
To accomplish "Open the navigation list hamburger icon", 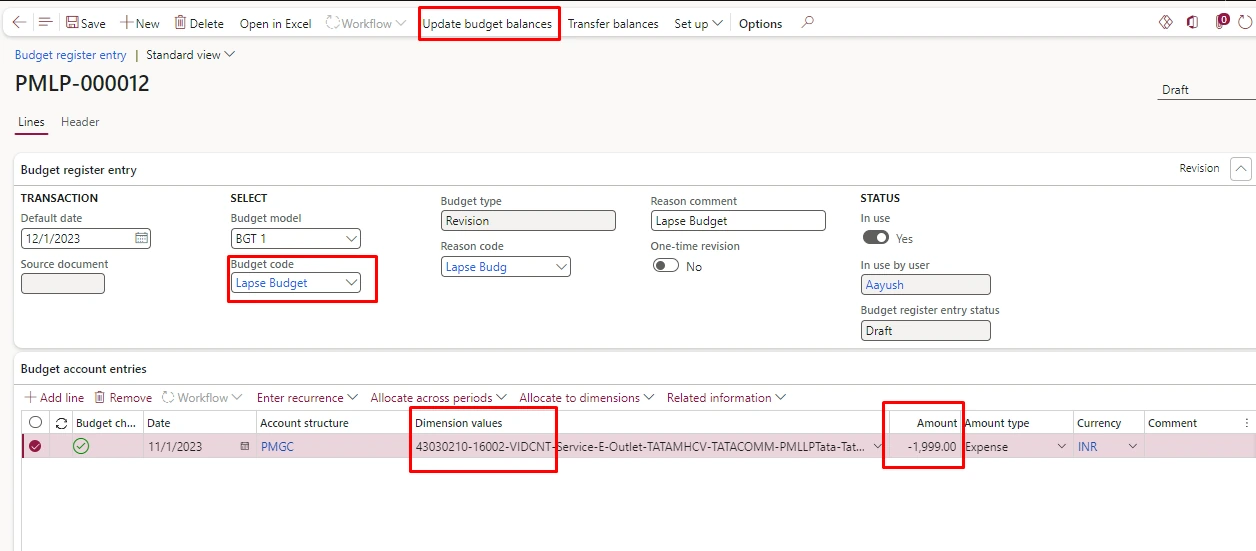I will click(45, 22).
